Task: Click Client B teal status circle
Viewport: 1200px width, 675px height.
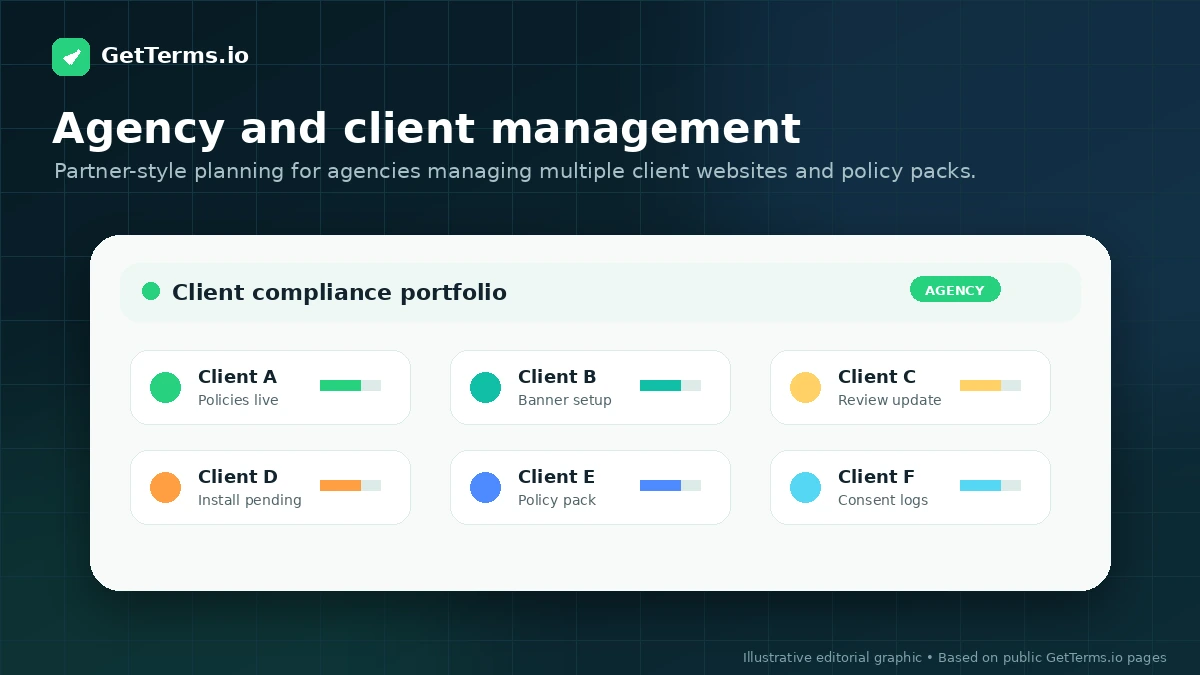Action: (486, 387)
